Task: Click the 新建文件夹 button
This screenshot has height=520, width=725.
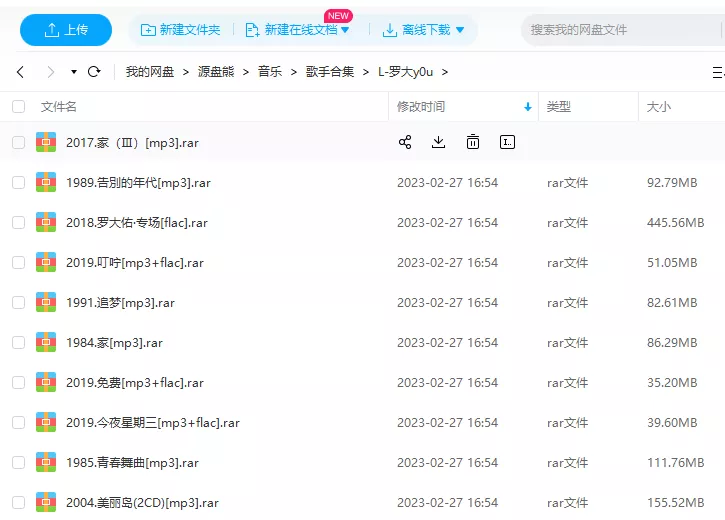Action: pyautogui.click(x=181, y=30)
